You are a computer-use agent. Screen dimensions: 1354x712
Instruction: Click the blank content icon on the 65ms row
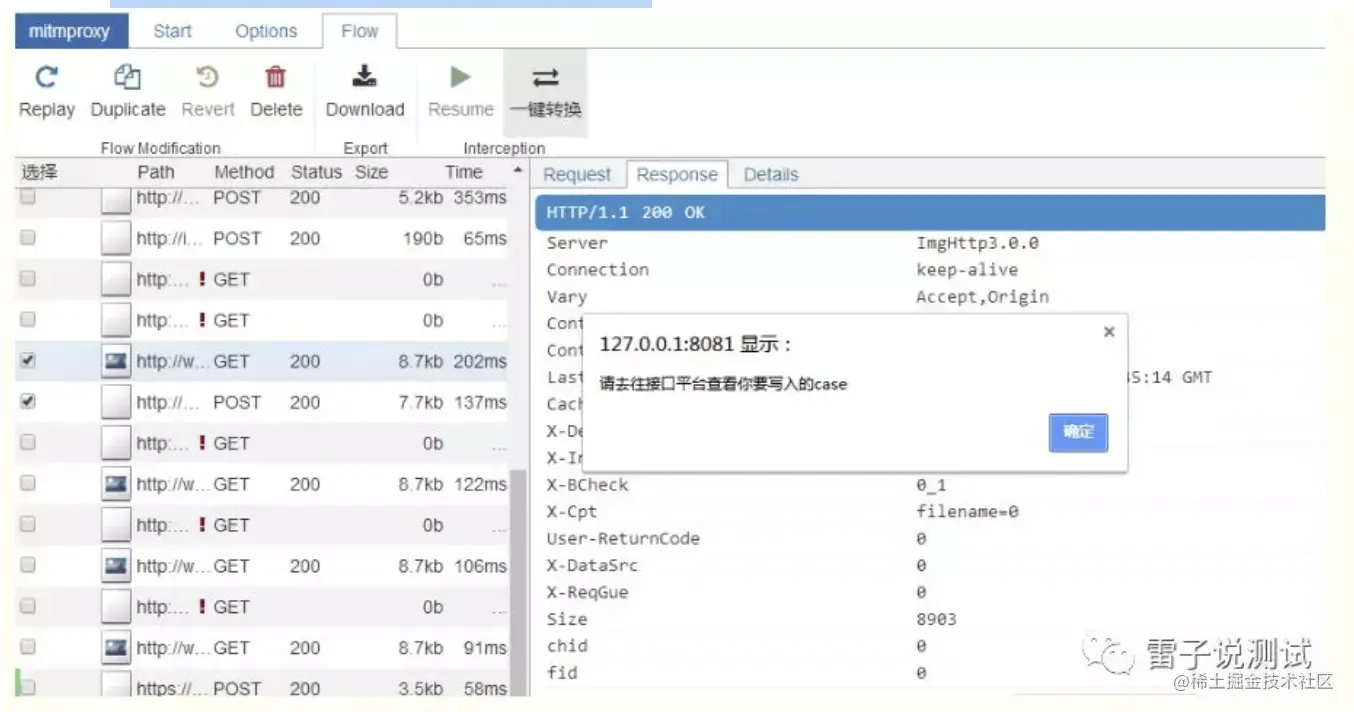pos(117,238)
